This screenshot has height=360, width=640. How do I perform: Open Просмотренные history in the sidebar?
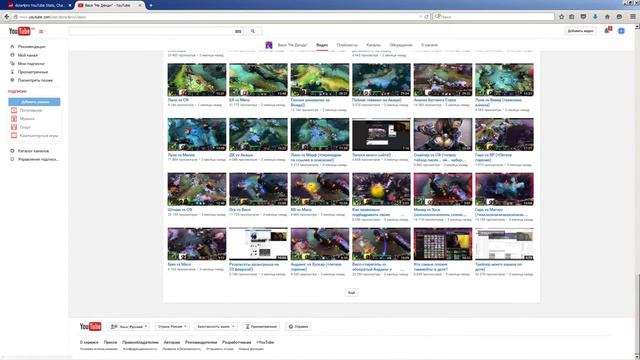[x=33, y=72]
